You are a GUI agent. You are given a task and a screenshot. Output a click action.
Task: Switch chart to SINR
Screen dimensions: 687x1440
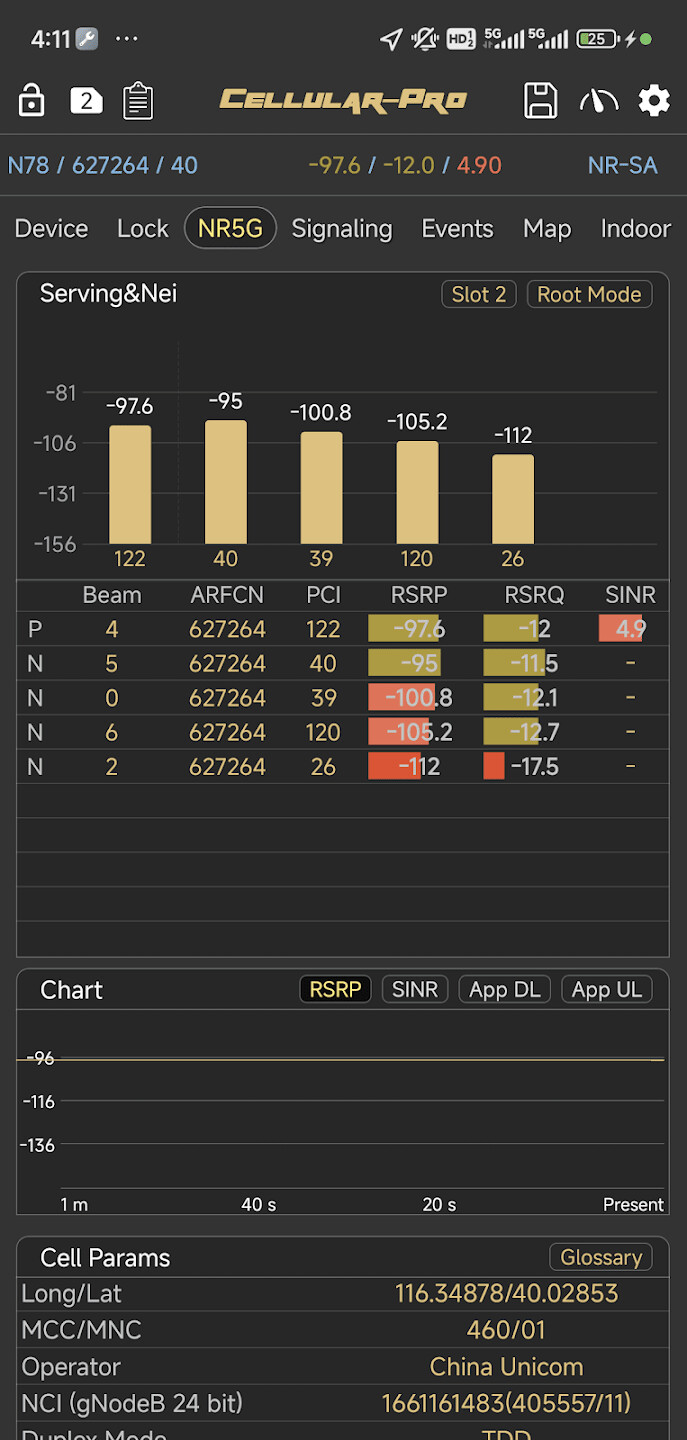click(415, 989)
